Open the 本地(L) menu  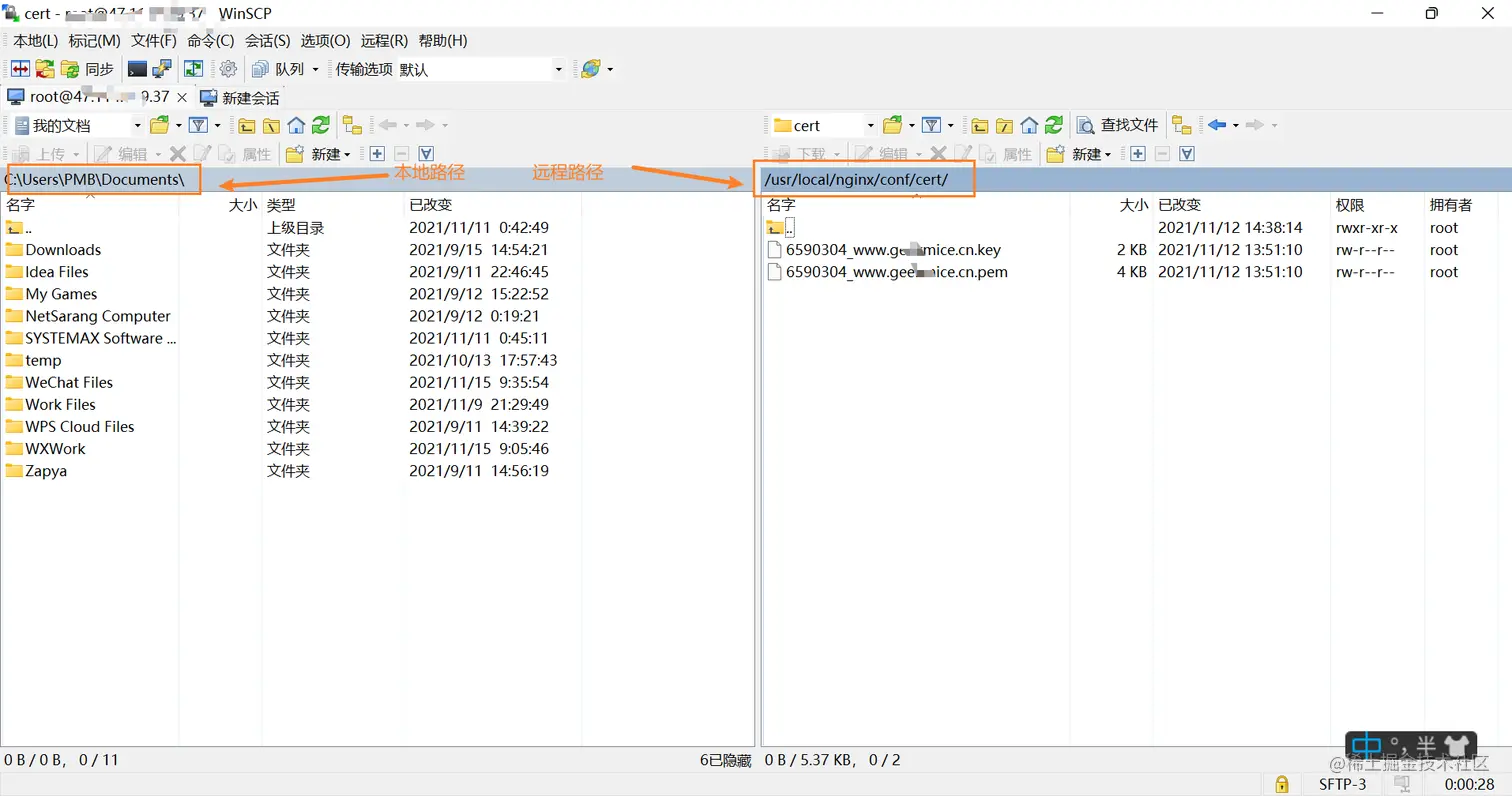[x=35, y=41]
